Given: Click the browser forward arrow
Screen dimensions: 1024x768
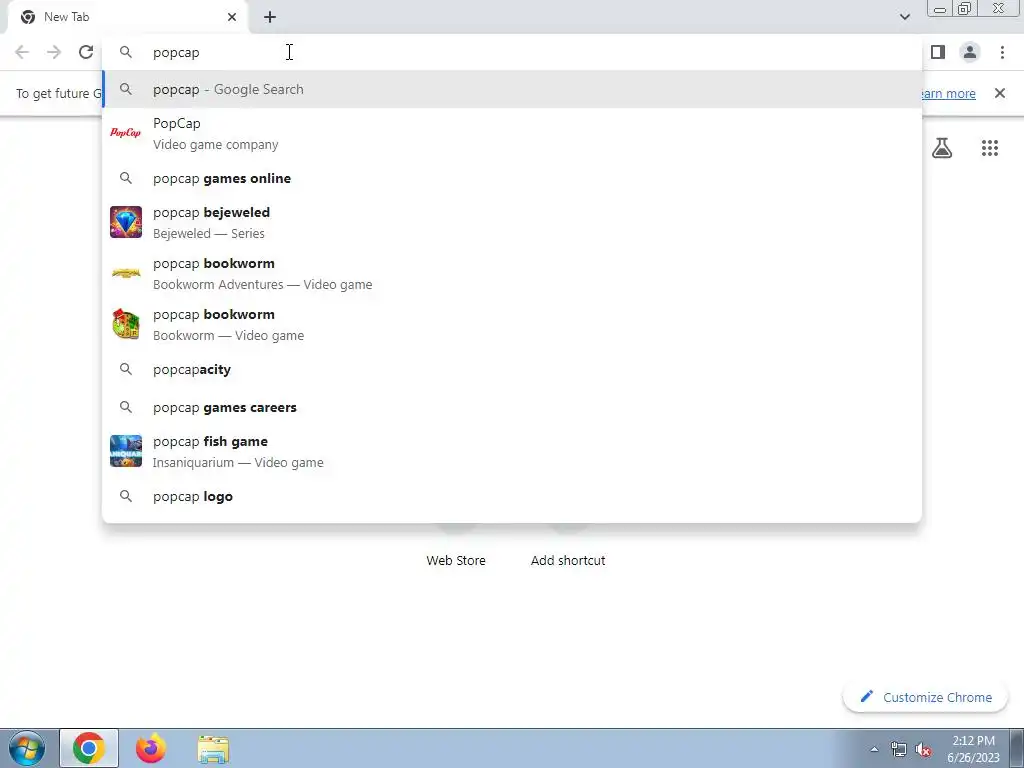Looking at the screenshot, I should [x=54, y=52].
